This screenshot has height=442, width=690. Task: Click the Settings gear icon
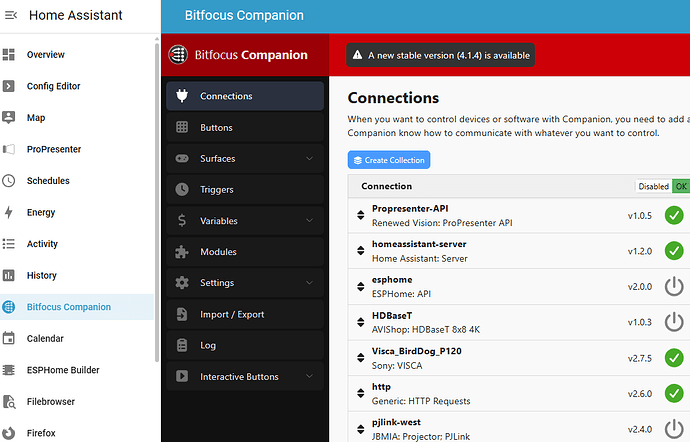(x=182, y=283)
